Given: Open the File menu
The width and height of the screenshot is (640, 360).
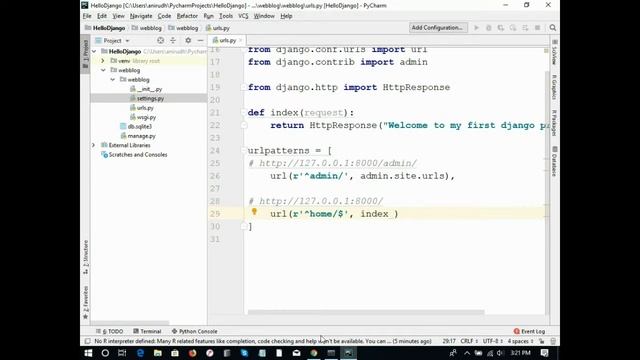Looking at the screenshot, I should point(87,16).
